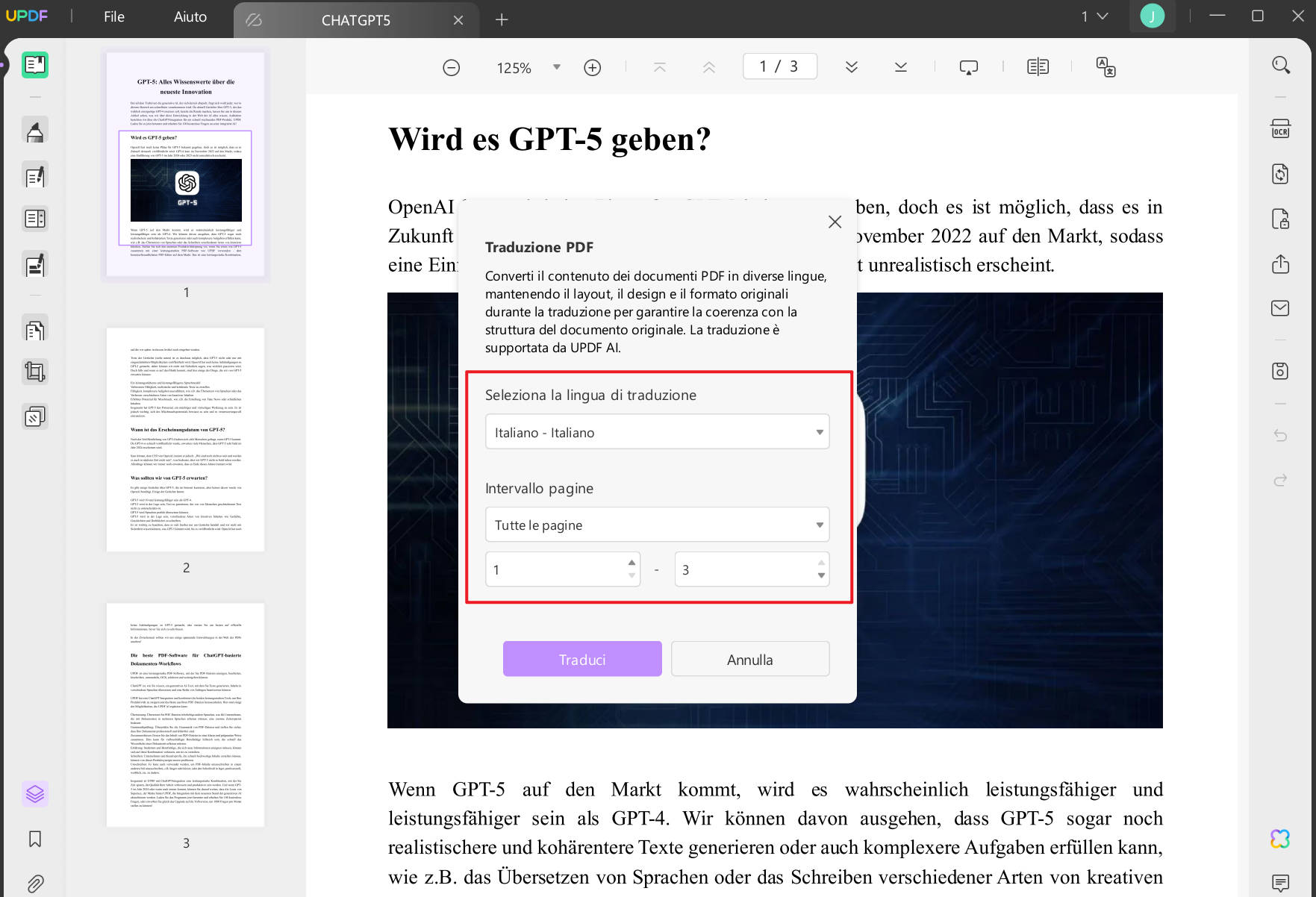Open the Bookmarks panel

click(x=35, y=840)
